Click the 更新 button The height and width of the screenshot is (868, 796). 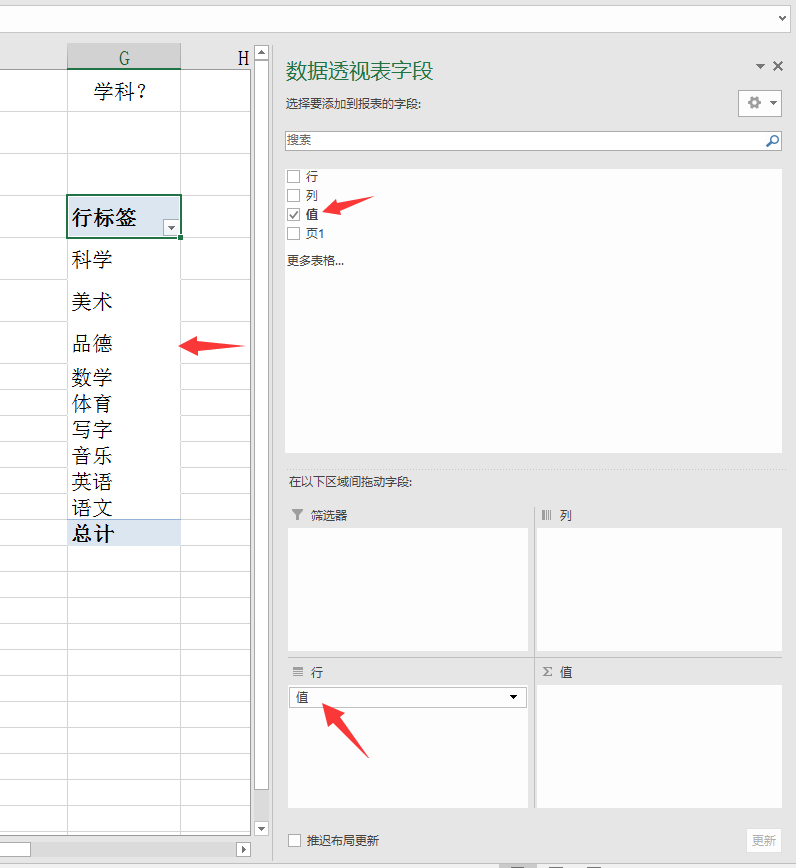point(764,840)
